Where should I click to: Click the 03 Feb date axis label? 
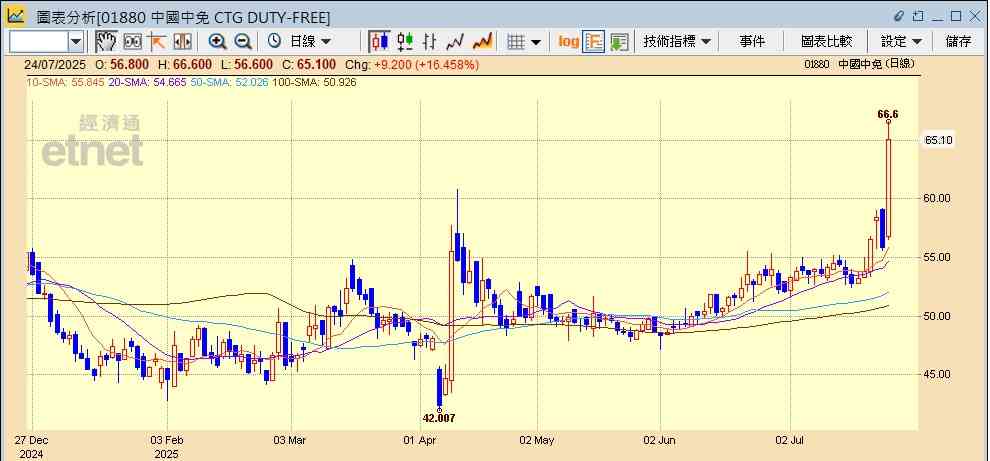click(167, 440)
